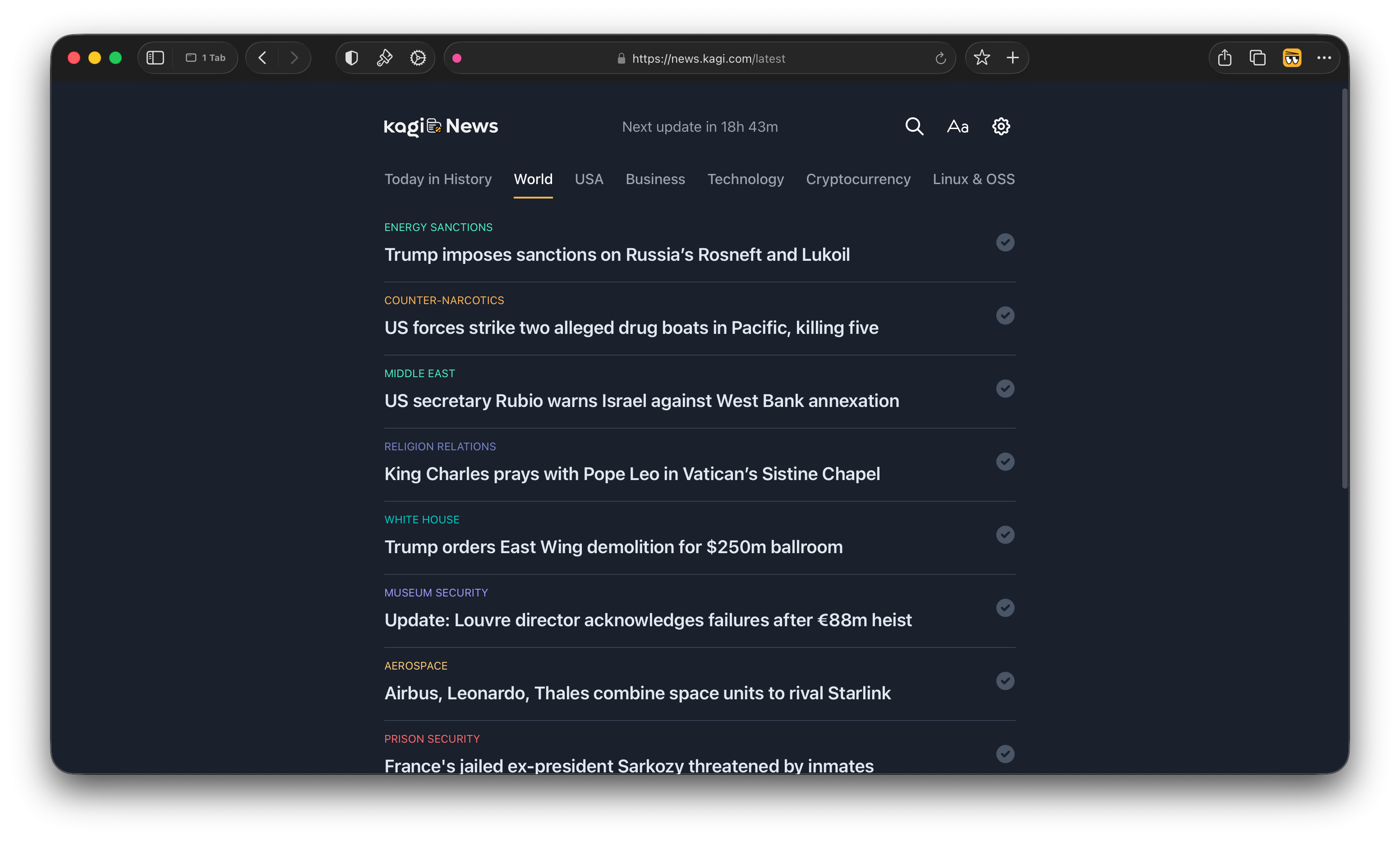Mark the Rosneft sanctions story as read
1400x841 pixels.
click(1005, 243)
